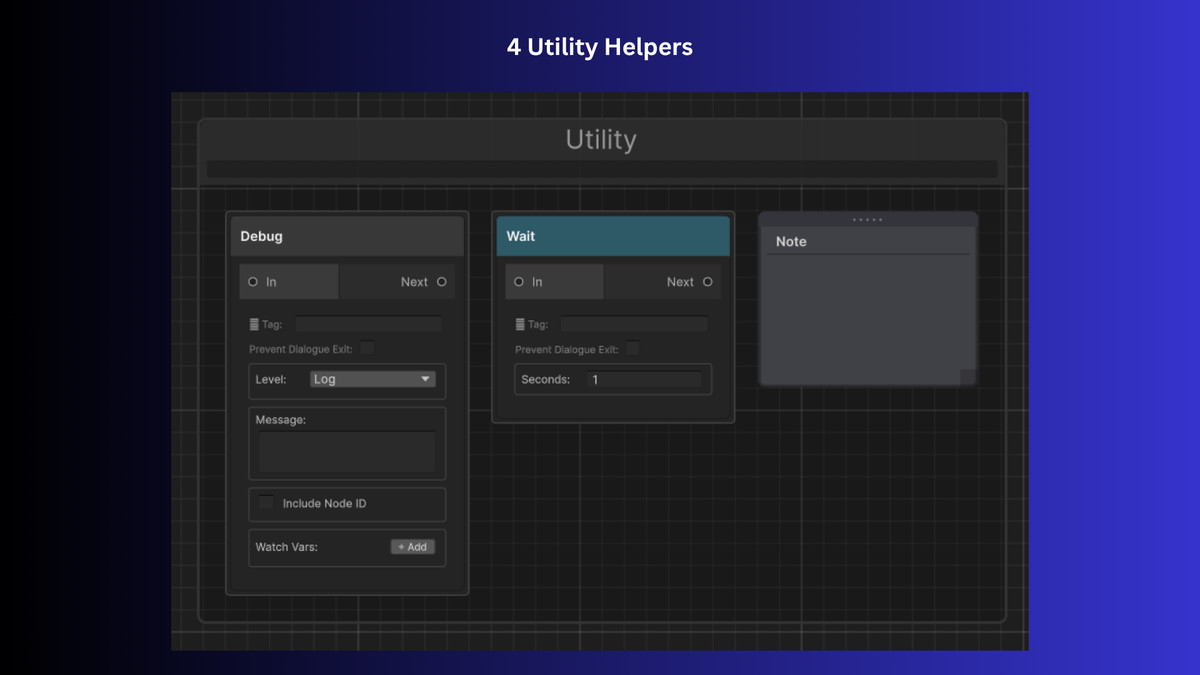Image resolution: width=1200 pixels, height=675 pixels.
Task: Click the 4 Utility Helpers heading
Action: (600, 47)
